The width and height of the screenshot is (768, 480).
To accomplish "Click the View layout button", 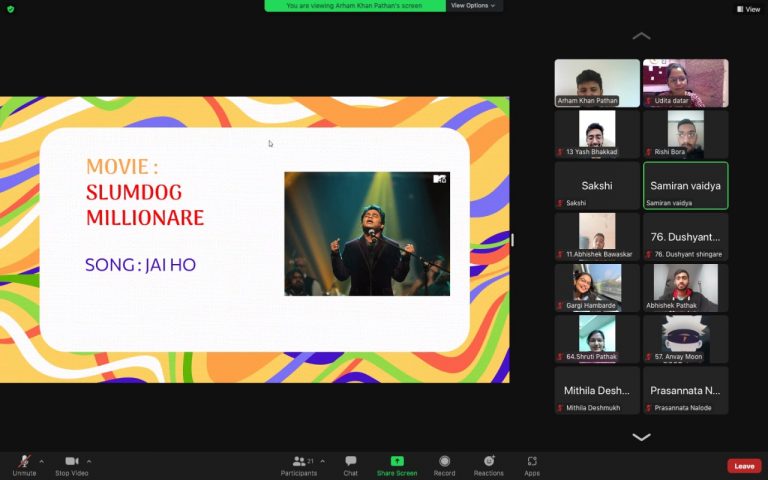I will tap(748, 9).
